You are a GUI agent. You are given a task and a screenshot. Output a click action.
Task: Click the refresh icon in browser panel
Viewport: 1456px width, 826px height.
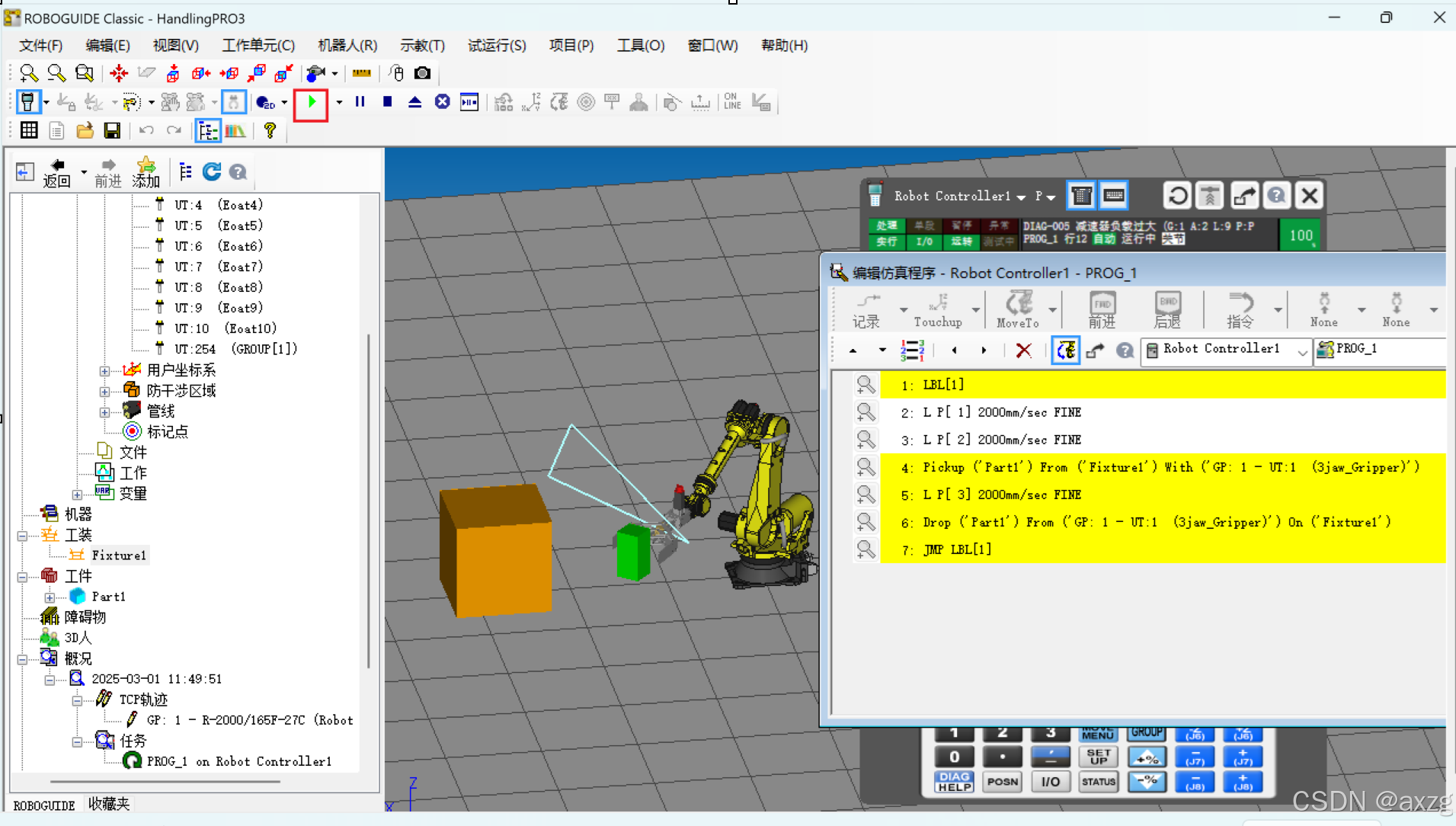coord(212,172)
